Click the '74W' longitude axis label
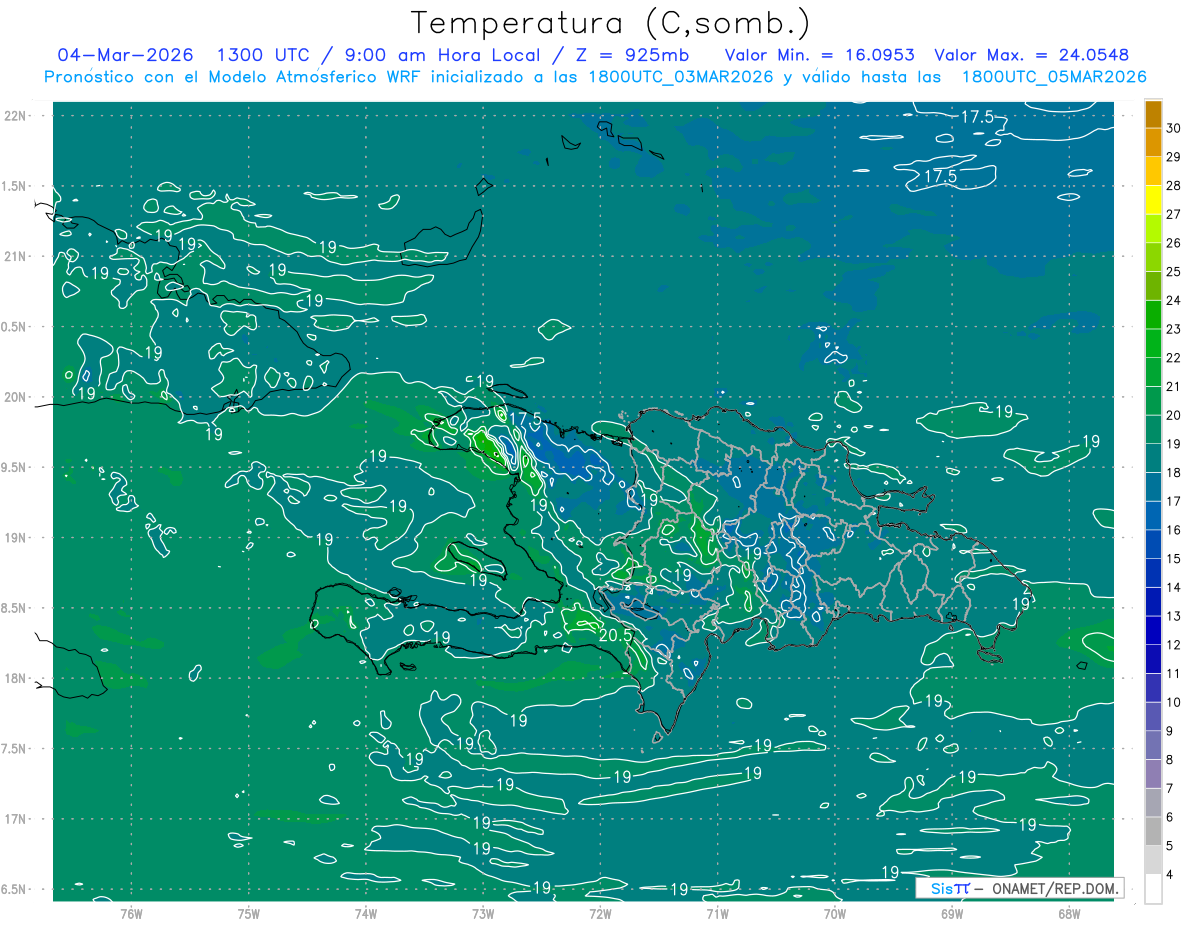 366,914
